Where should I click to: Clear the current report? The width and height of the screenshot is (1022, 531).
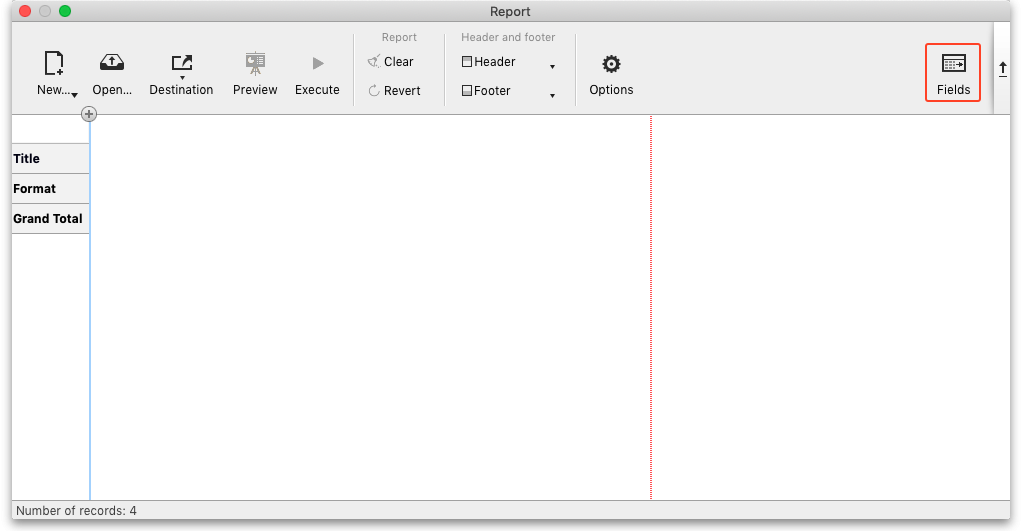390,62
